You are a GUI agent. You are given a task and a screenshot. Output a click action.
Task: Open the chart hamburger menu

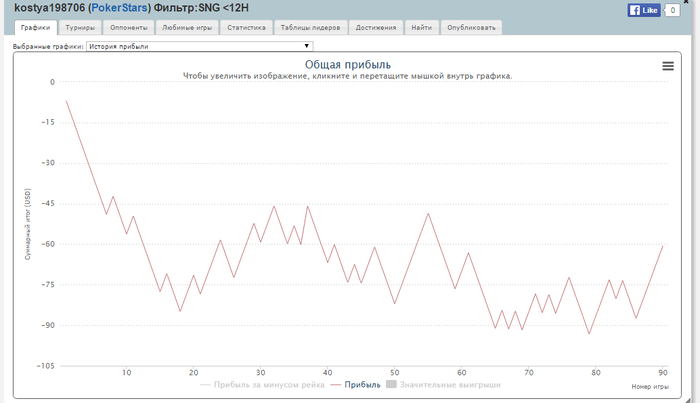668,66
